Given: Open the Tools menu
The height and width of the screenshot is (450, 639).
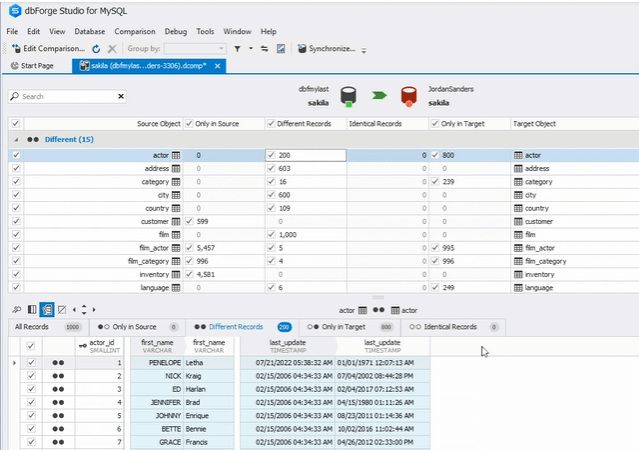Looking at the screenshot, I should [x=205, y=31].
